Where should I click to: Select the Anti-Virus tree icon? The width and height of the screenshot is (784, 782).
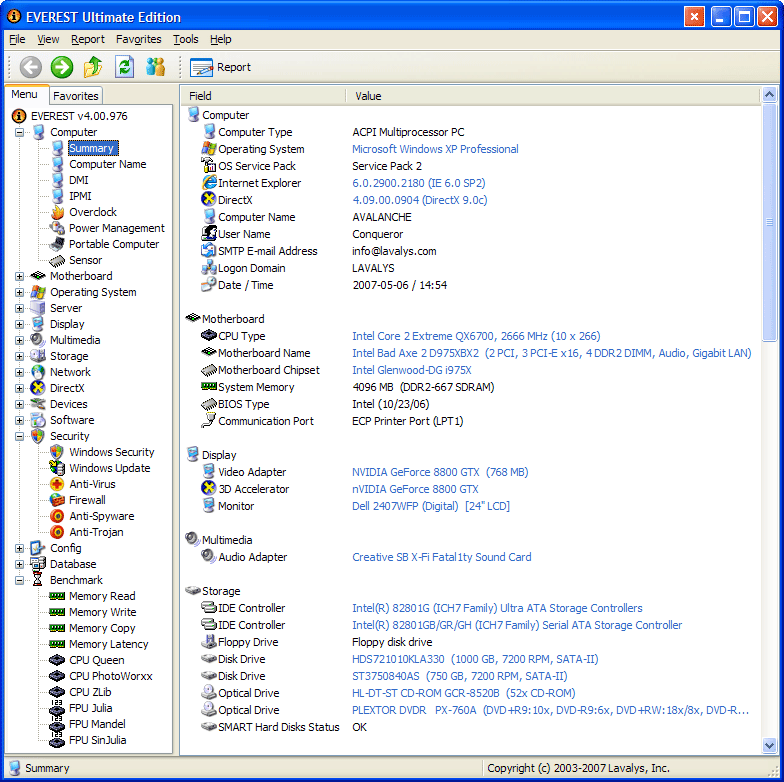coord(57,484)
